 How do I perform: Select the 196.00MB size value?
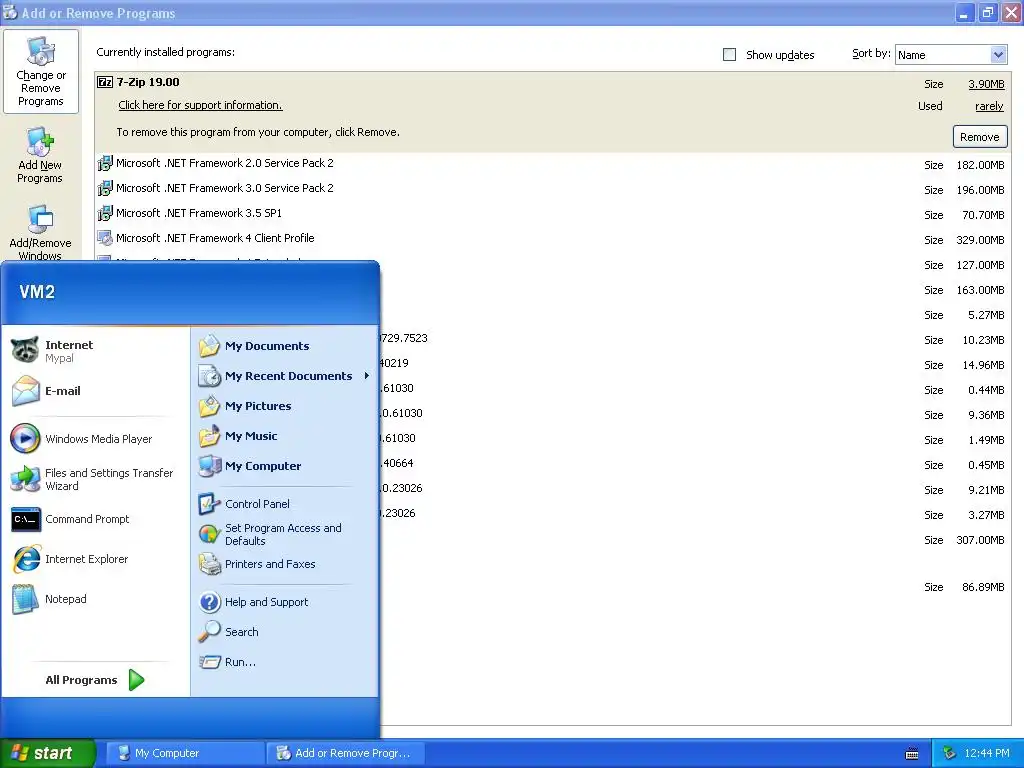pyautogui.click(x=980, y=190)
